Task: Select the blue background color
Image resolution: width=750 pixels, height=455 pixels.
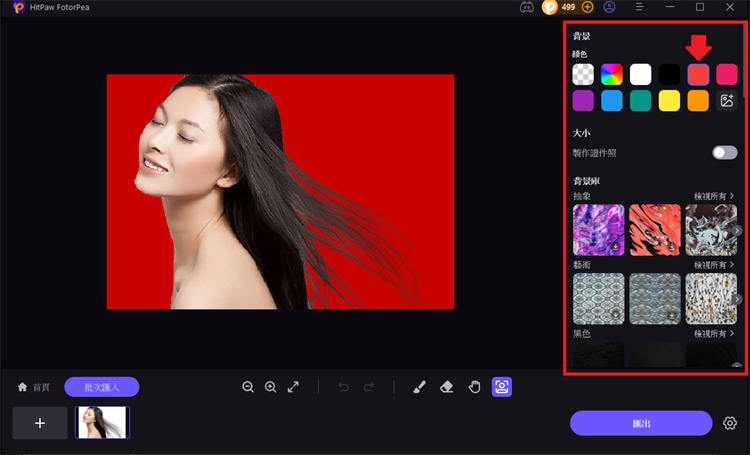Action: 612,101
